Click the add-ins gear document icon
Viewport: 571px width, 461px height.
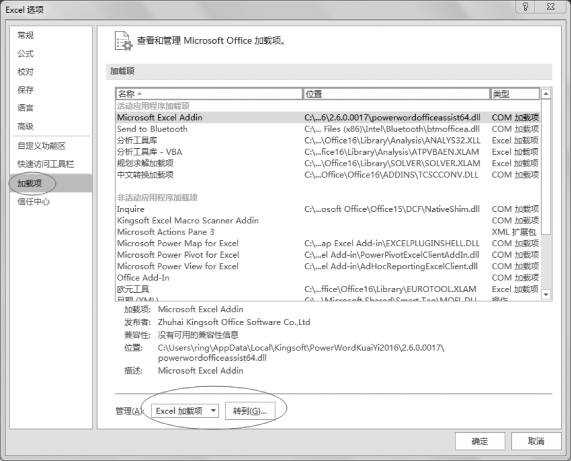coord(123,41)
